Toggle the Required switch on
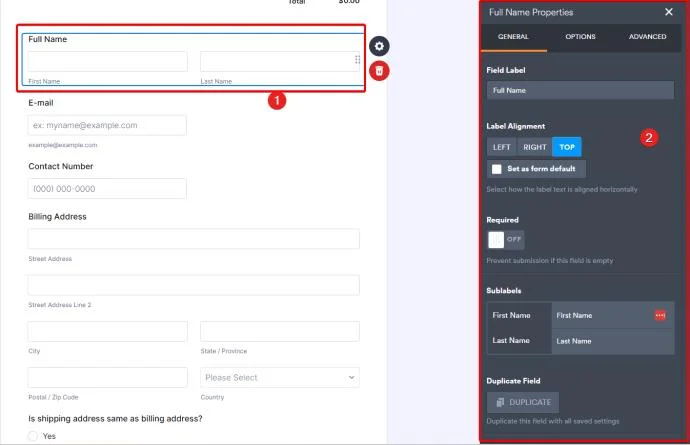 (x=505, y=240)
